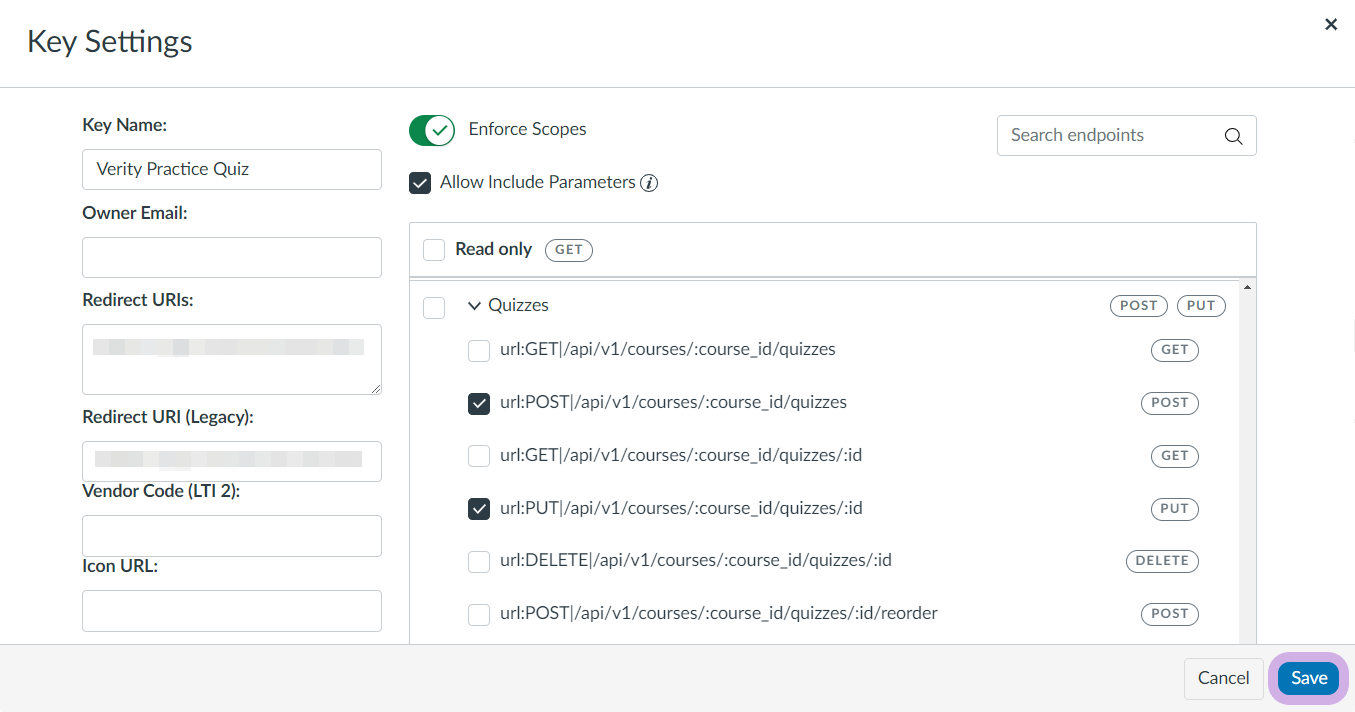Check url:GET quizzes/:id scope checkbox
The width and height of the screenshot is (1355, 712).
tap(479, 456)
